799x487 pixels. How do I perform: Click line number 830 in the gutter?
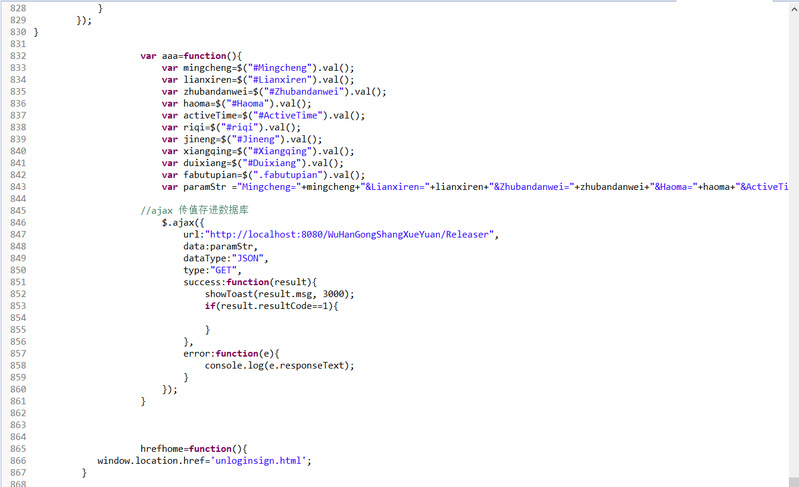point(18,32)
